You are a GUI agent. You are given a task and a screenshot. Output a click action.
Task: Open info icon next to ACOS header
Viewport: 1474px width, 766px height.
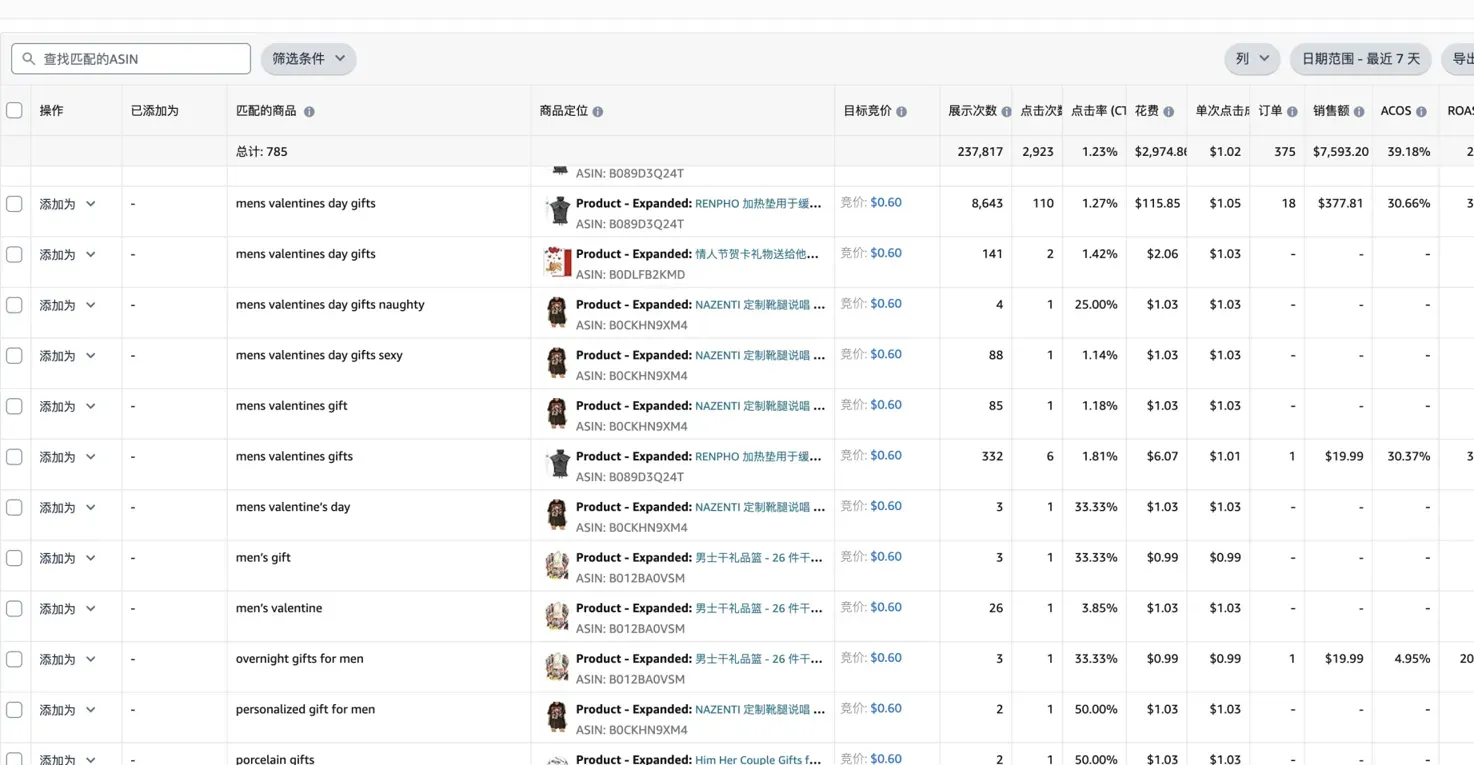(x=1421, y=112)
